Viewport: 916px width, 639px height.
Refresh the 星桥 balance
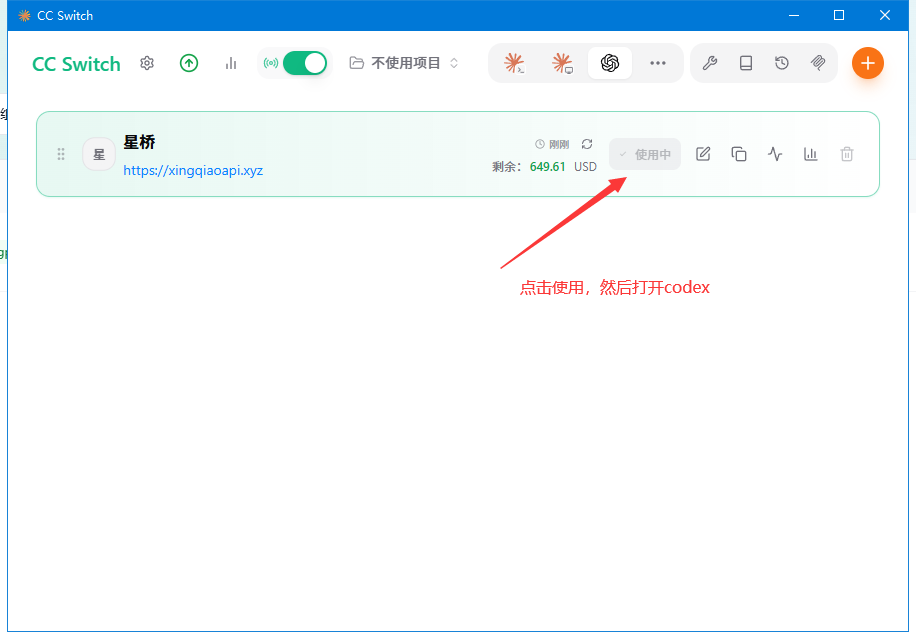point(587,144)
